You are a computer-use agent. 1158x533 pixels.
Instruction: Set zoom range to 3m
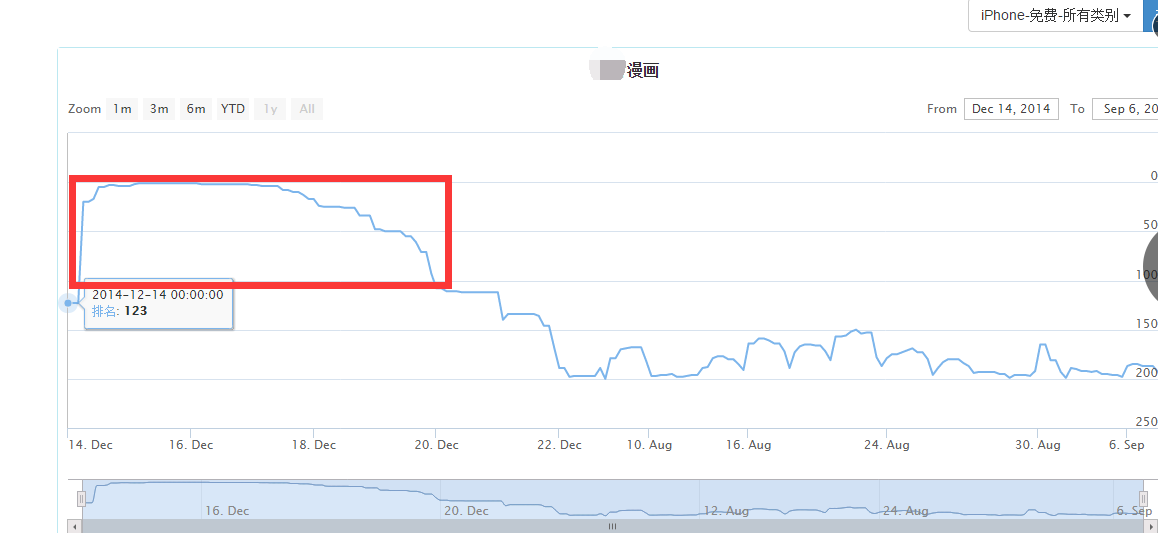coord(159,109)
